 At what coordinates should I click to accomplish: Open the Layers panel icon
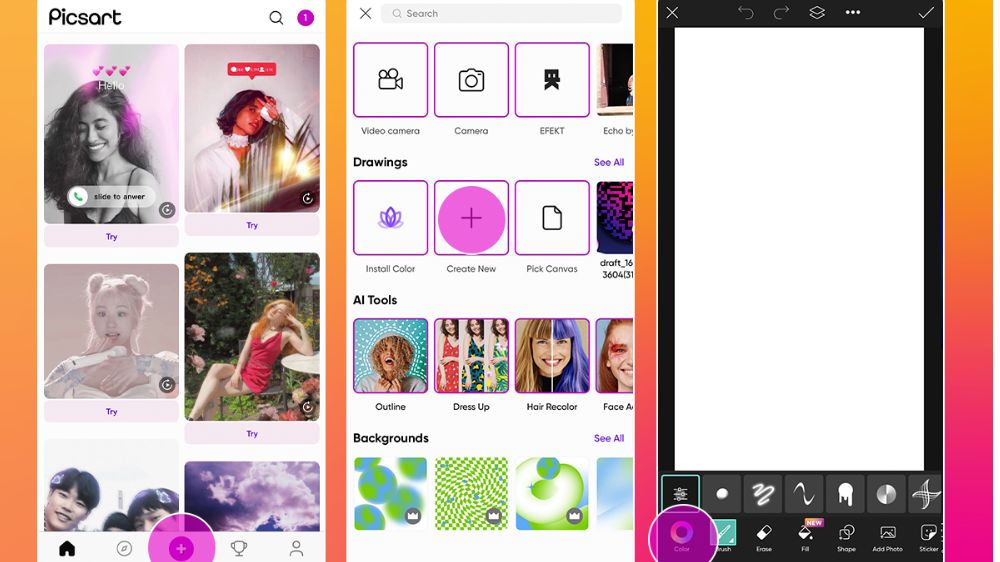(817, 13)
